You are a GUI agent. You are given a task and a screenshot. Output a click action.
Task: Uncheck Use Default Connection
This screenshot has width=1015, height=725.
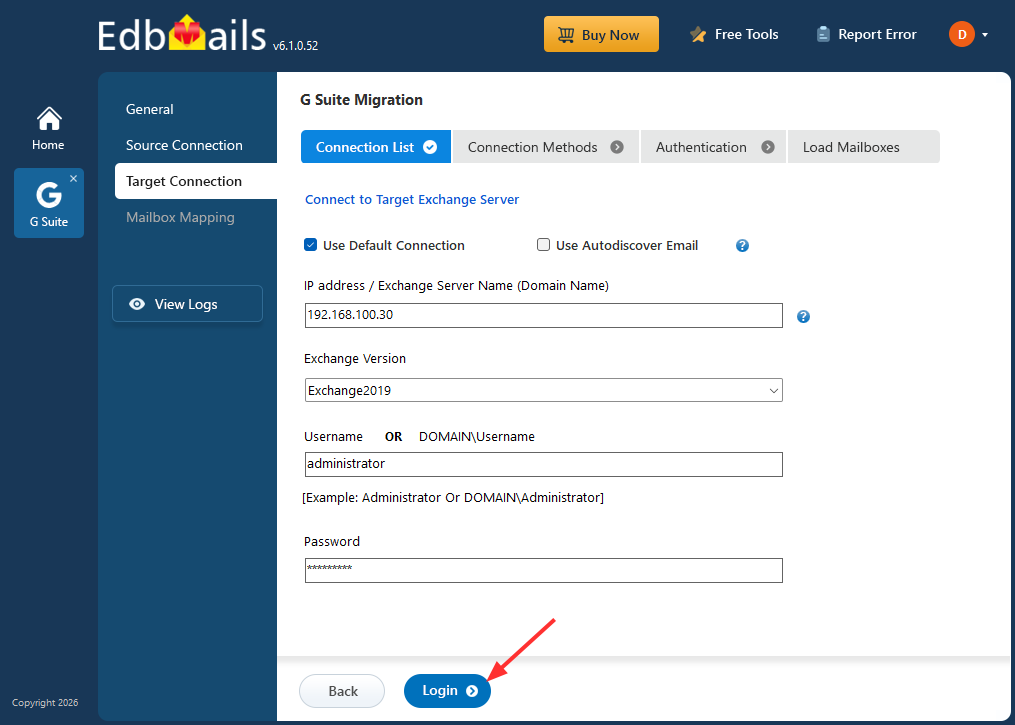311,245
